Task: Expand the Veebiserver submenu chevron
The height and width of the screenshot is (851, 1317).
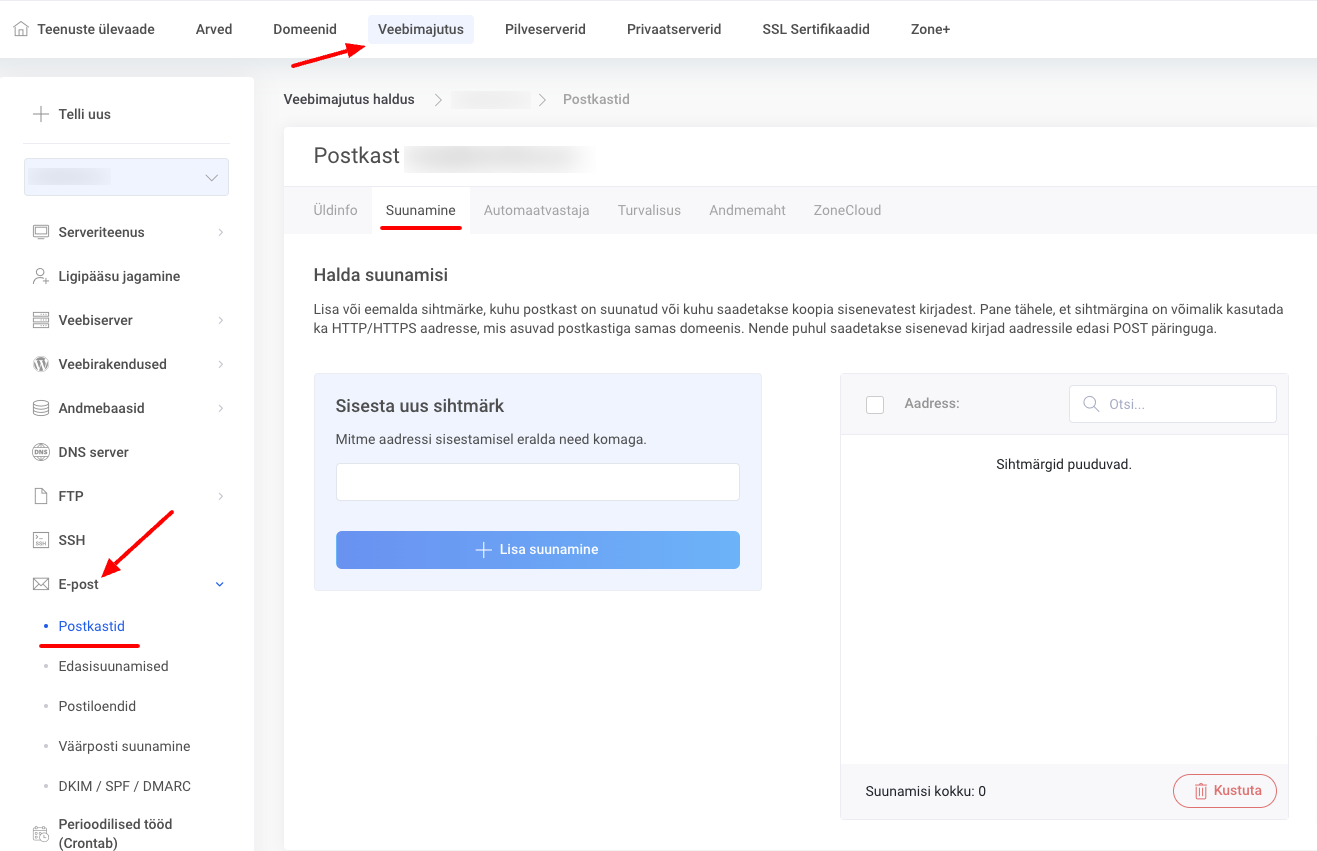Action: coord(220,320)
